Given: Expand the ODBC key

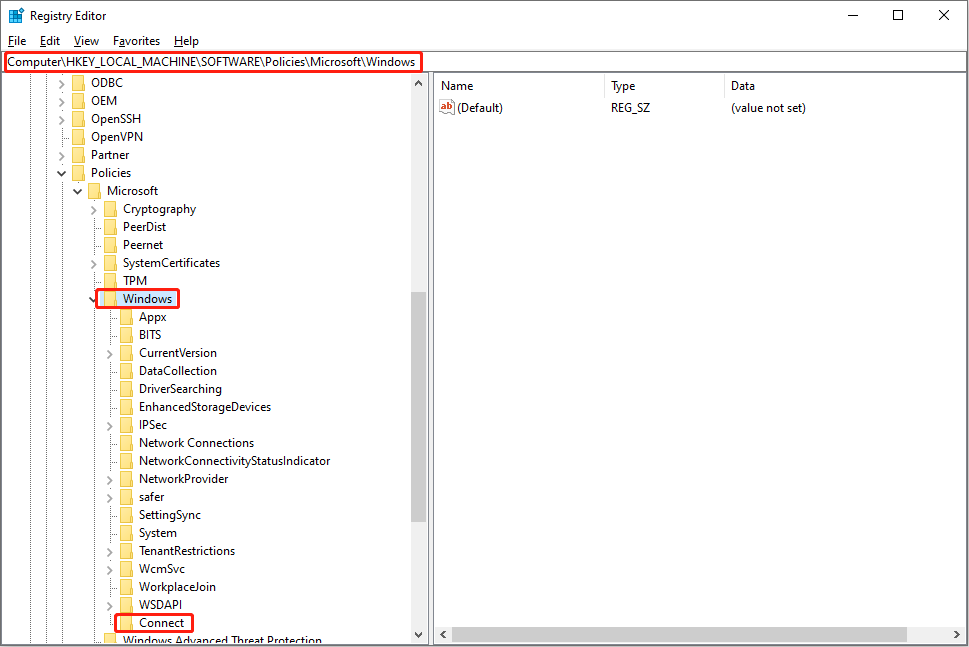Looking at the screenshot, I should coord(61,83).
